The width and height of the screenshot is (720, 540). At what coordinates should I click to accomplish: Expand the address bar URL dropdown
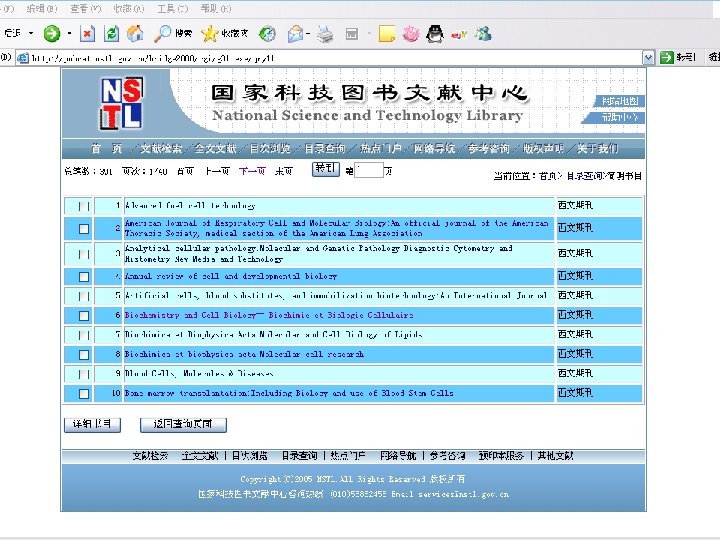tap(648, 58)
